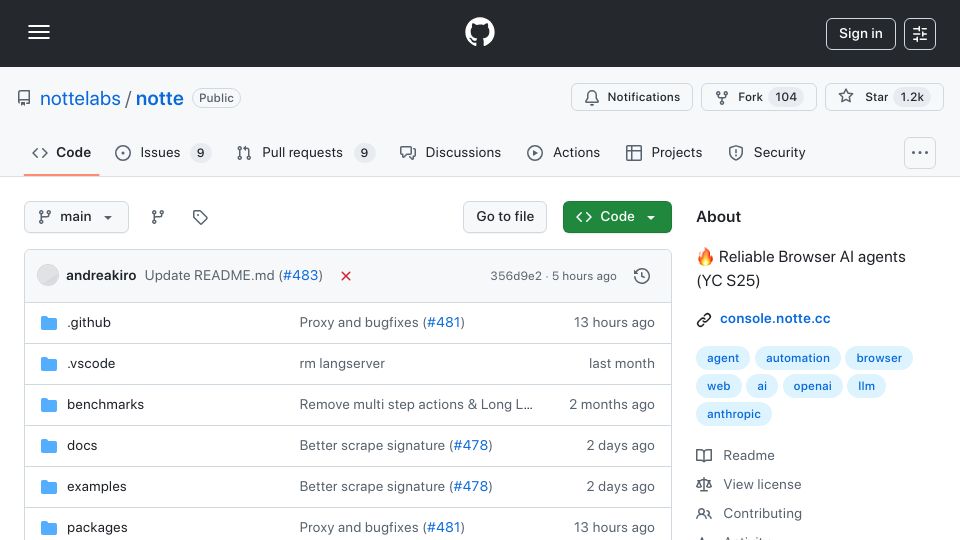Open the Projects tab
Image resolution: width=960 pixels, height=540 pixels.
click(664, 152)
